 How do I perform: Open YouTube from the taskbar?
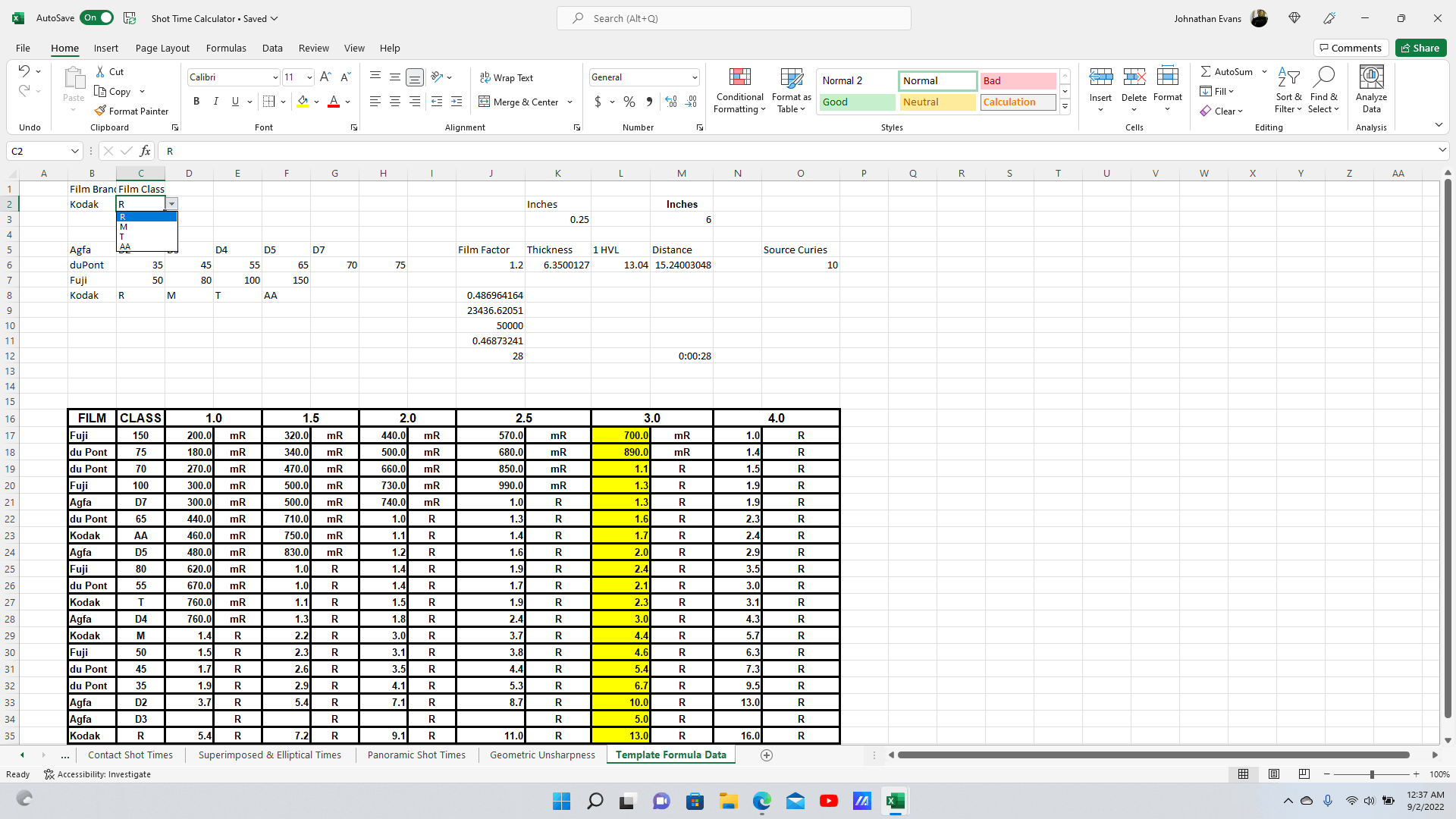click(829, 801)
